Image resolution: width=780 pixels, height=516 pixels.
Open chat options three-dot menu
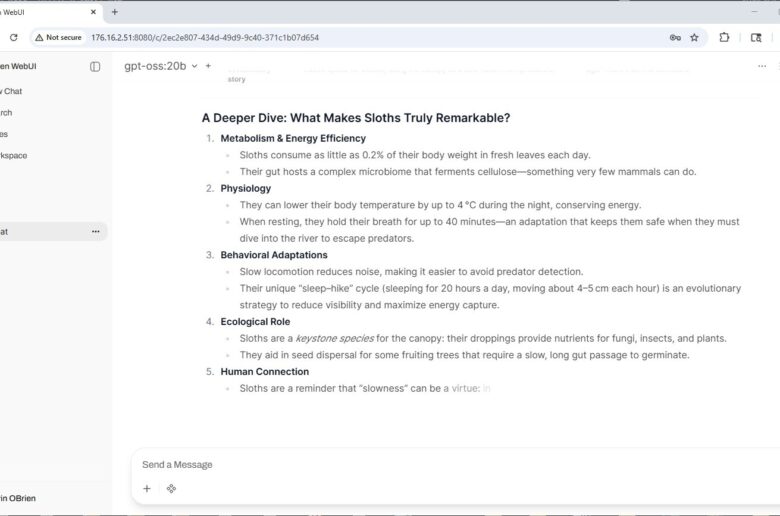[762, 66]
